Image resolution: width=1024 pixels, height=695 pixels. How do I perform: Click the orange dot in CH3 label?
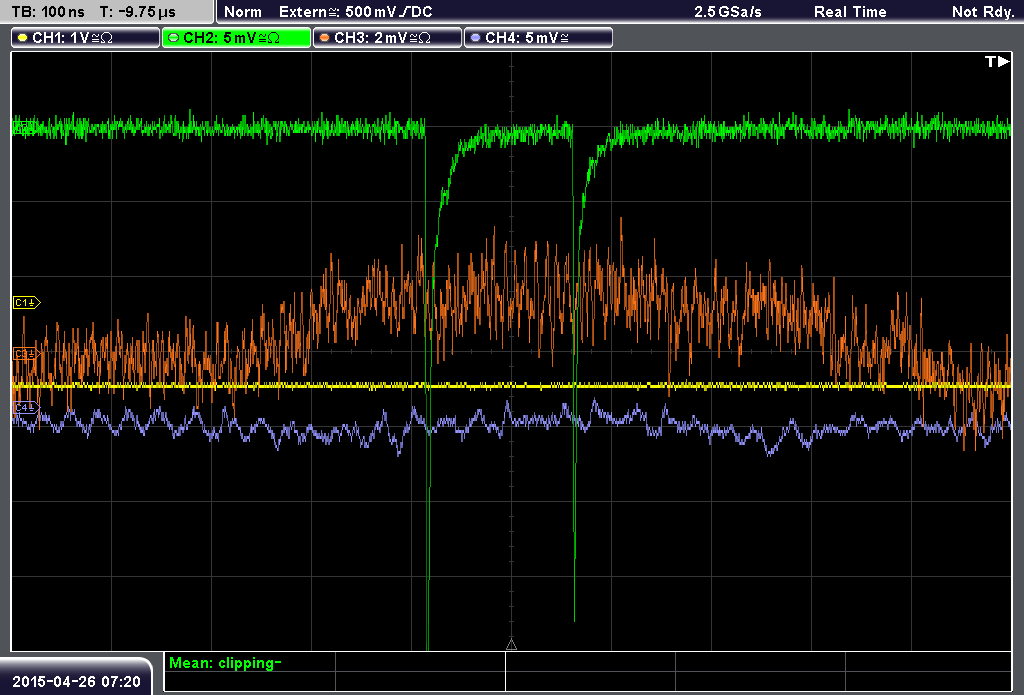click(324, 38)
